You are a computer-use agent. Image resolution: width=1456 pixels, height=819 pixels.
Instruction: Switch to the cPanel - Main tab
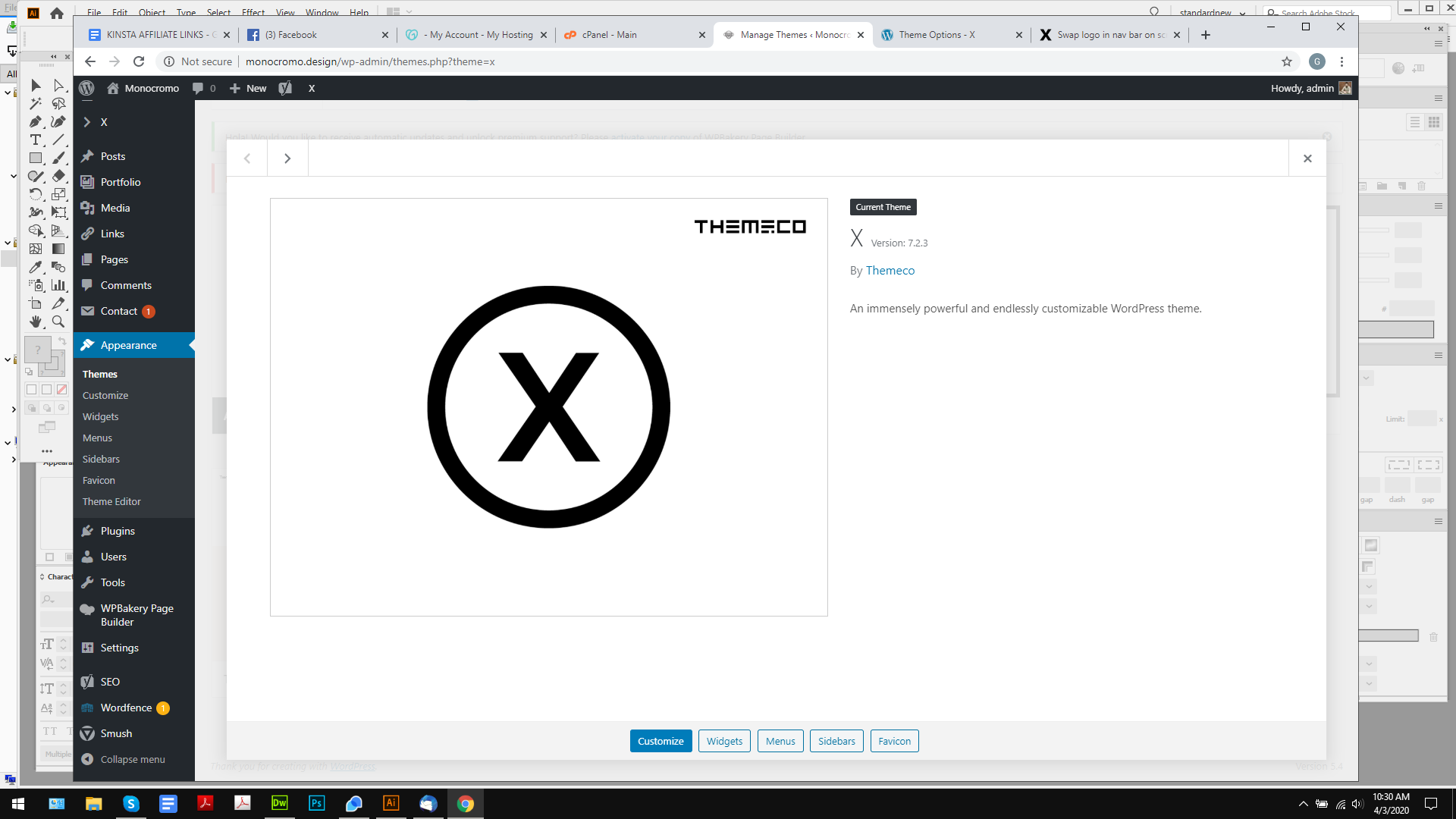pyautogui.click(x=635, y=35)
